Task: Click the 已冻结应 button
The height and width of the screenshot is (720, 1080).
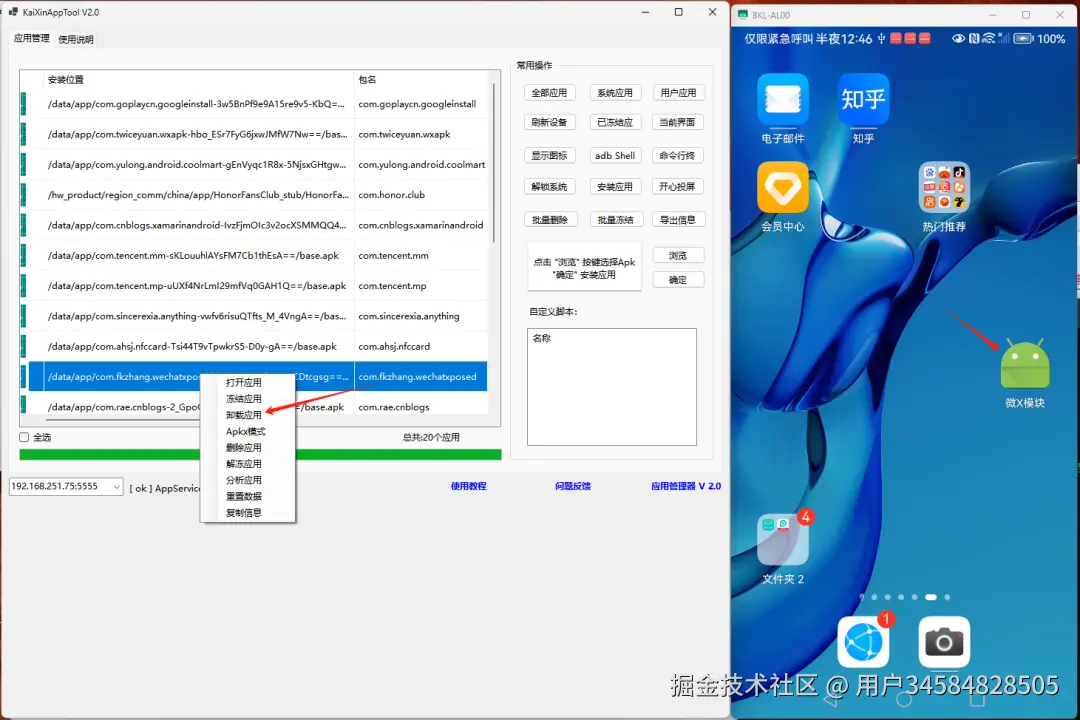Action: click(615, 122)
